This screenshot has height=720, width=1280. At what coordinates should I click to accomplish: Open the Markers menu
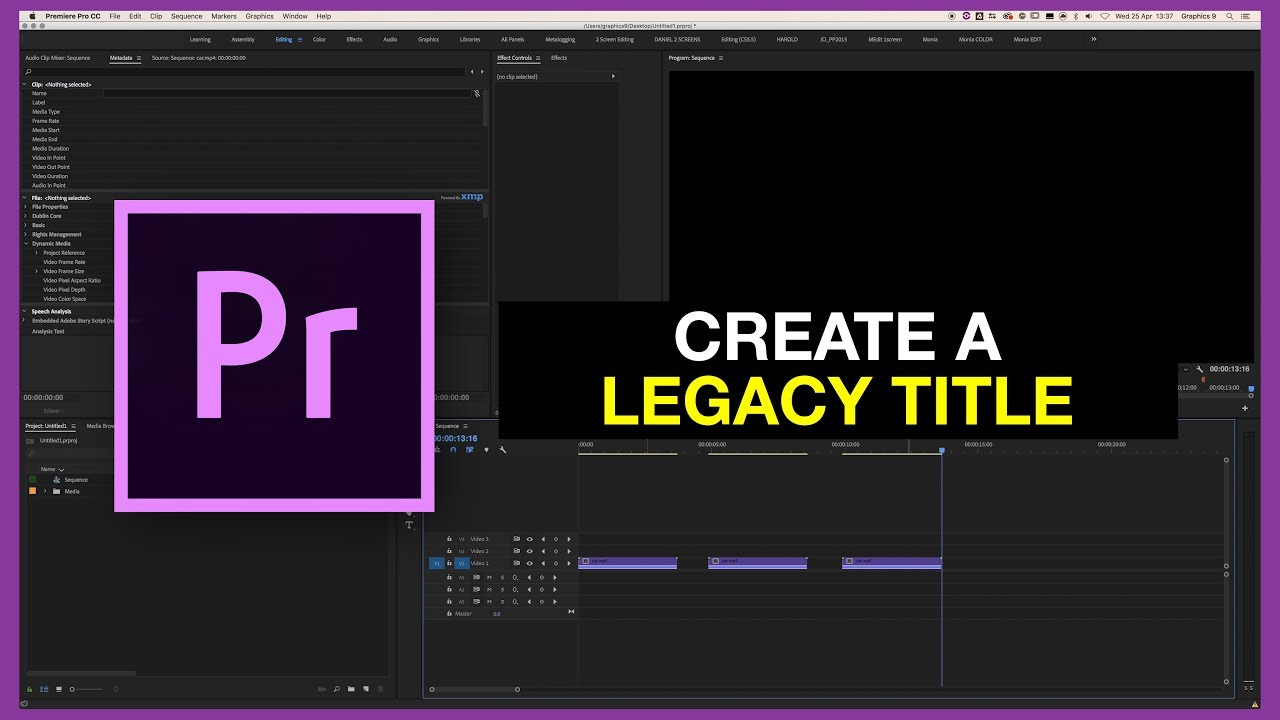224,16
